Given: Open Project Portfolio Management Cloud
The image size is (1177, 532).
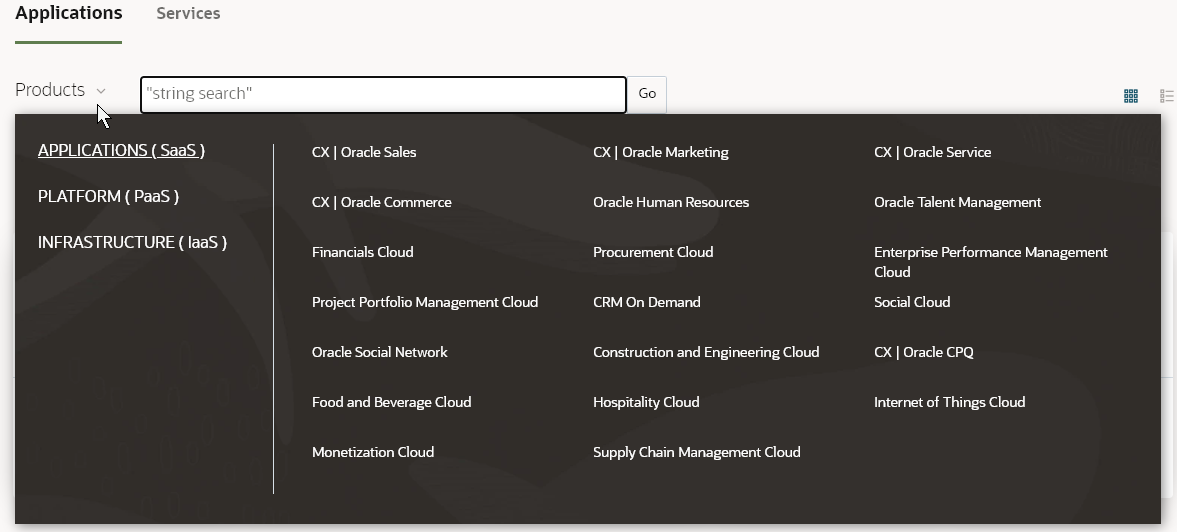Looking at the screenshot, I should 425,302.
